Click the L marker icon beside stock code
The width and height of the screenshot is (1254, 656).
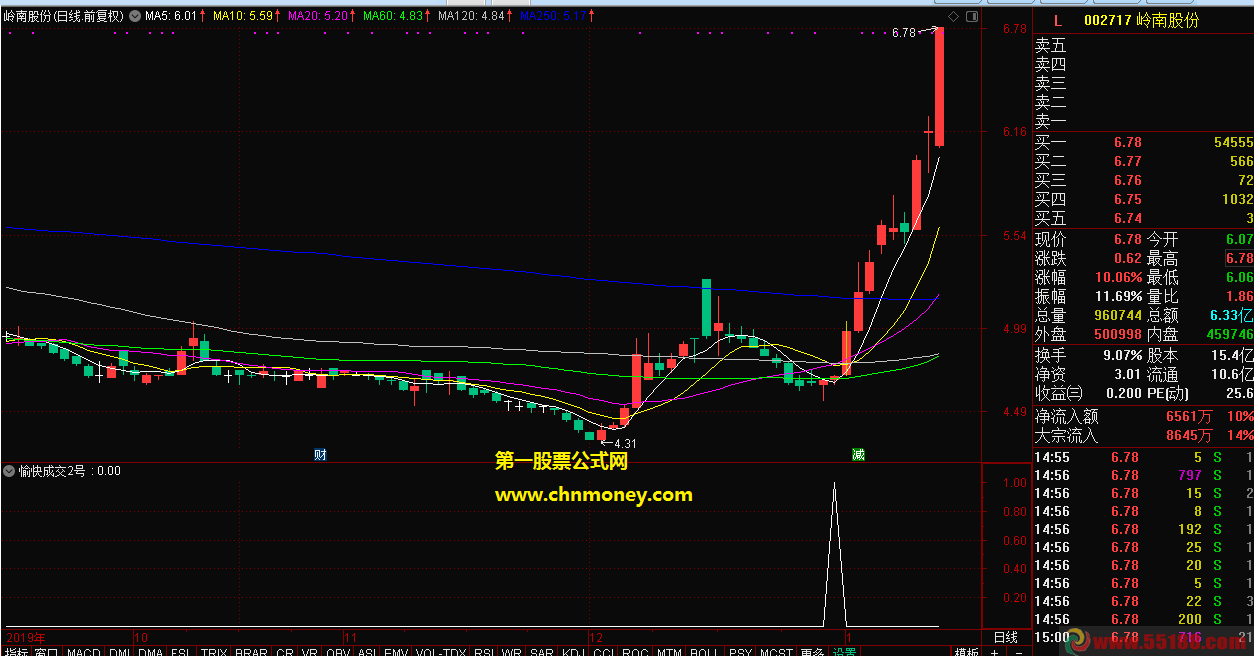[1058, 20]
